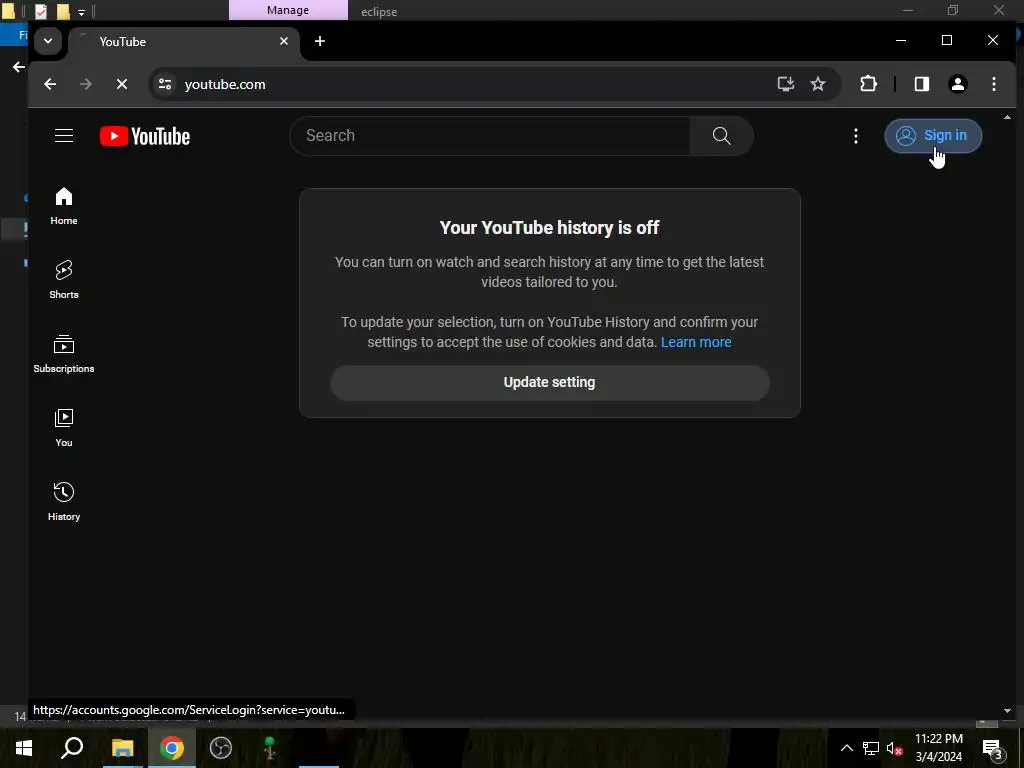
Task: Close the YouTube tab
Action: [x=283, y=41]
